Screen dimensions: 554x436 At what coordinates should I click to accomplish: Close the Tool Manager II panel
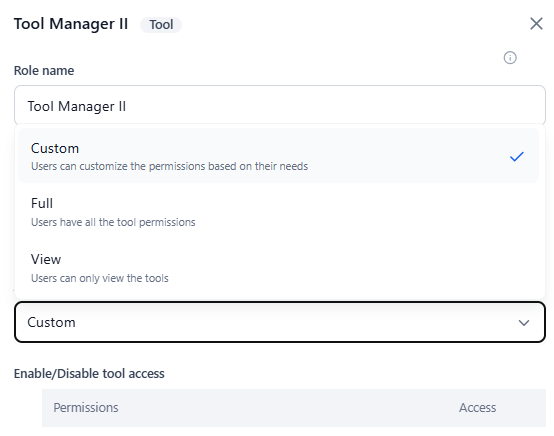coord(536,24)
